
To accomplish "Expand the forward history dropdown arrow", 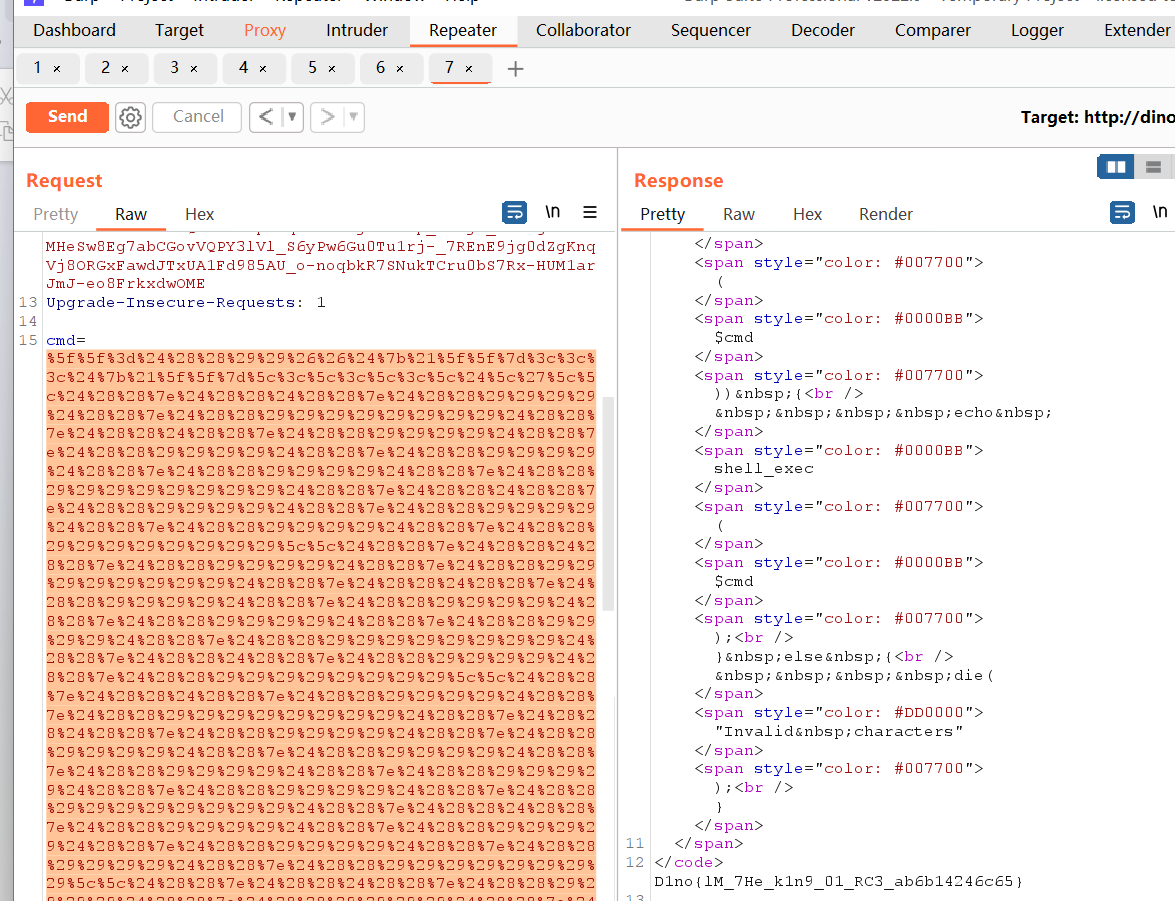I will 353,117.
